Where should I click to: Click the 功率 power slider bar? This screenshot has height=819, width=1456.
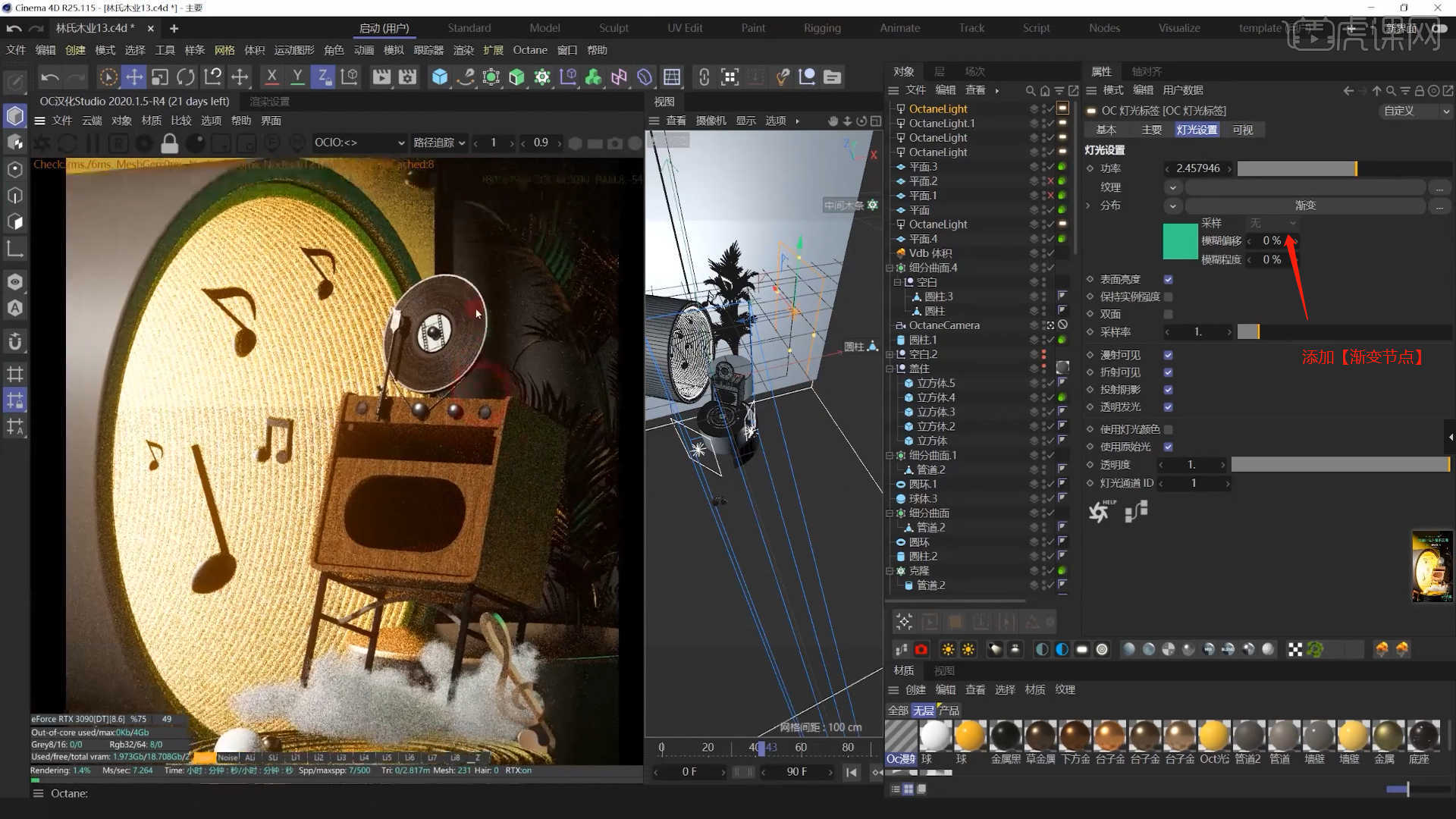coord(1344,168)
